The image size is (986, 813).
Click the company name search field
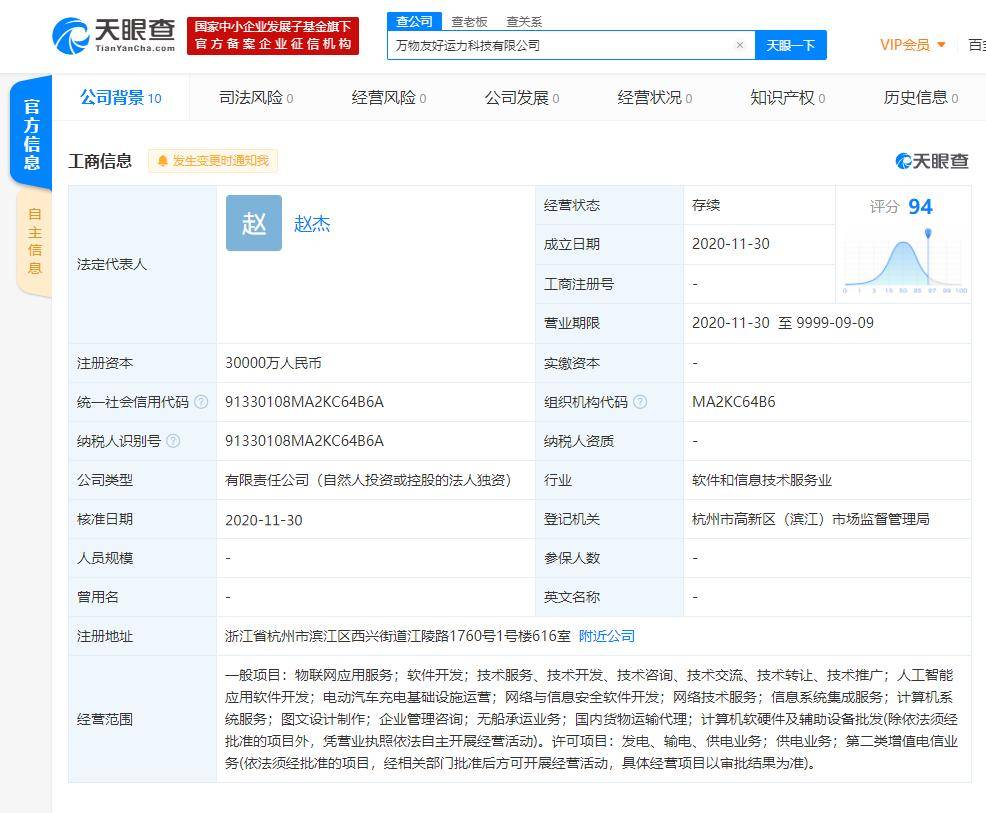560,45
